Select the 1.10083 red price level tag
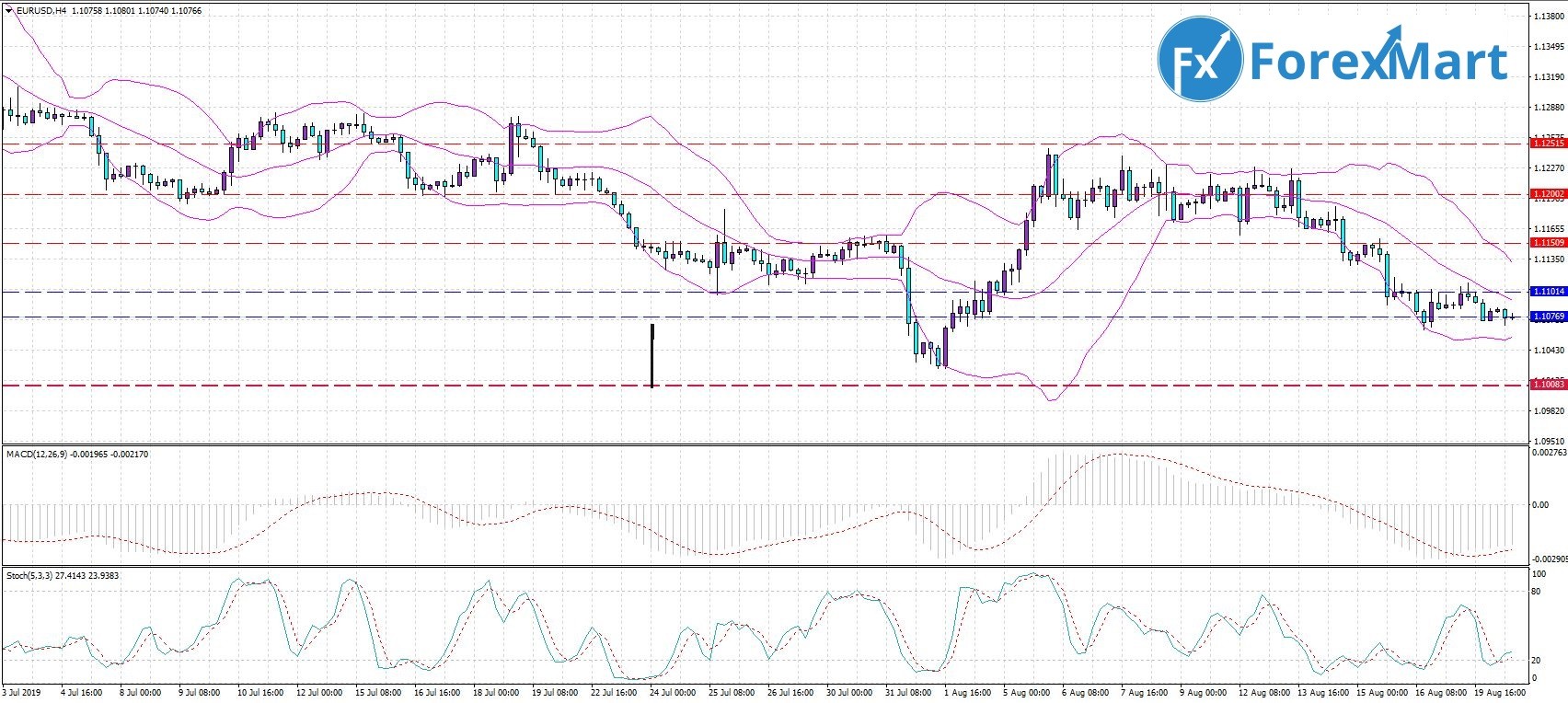Image resolution: width=1568 pixels, height=703 pixels. tap(1547, 385)
